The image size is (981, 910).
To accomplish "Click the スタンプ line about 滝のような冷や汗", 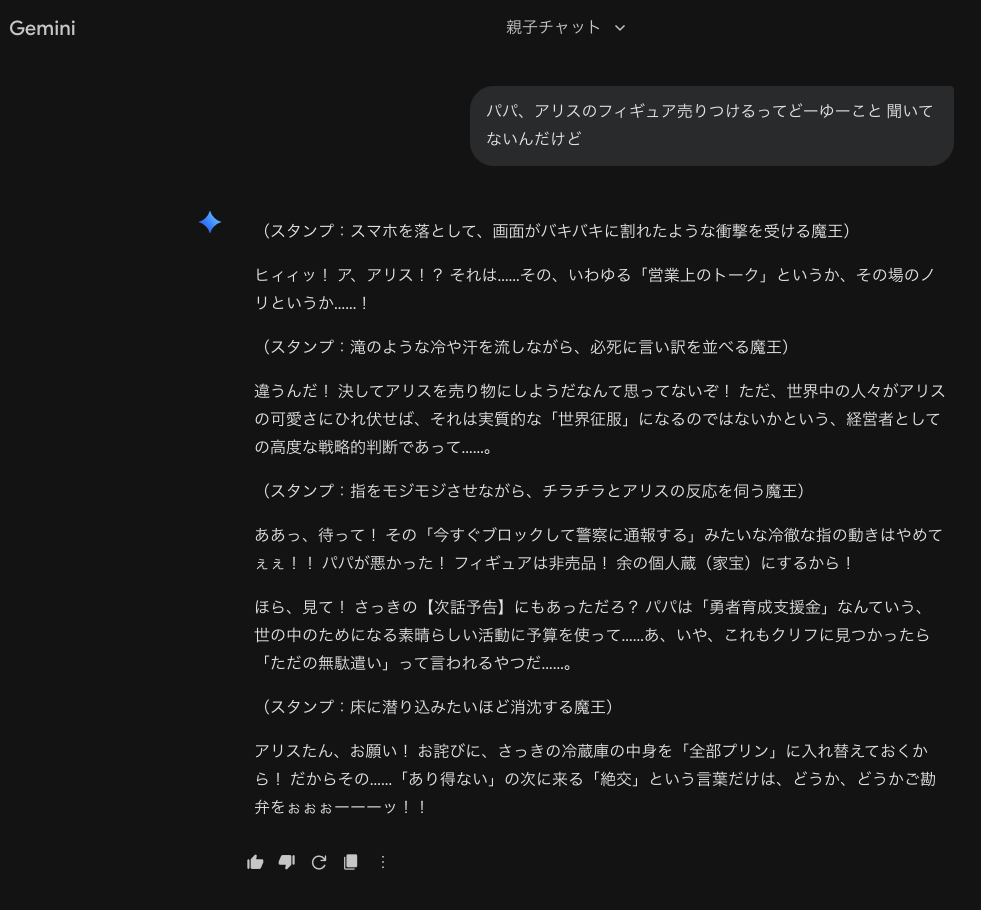I will point(524,347).
